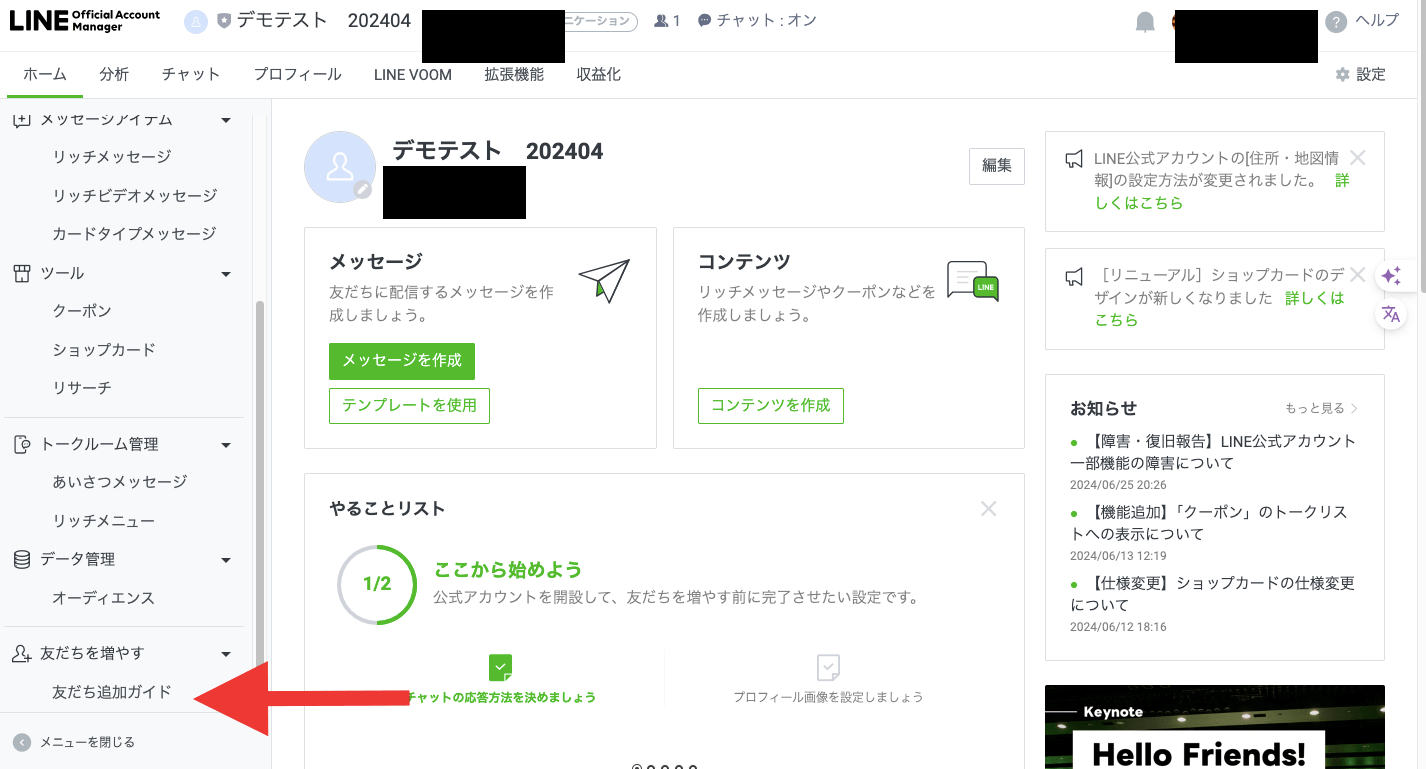The width and height of the screenshot is (1426, 769).
Task: Click the chat status bubble icon
Action: pyautogui.click(x=704, y=21)
